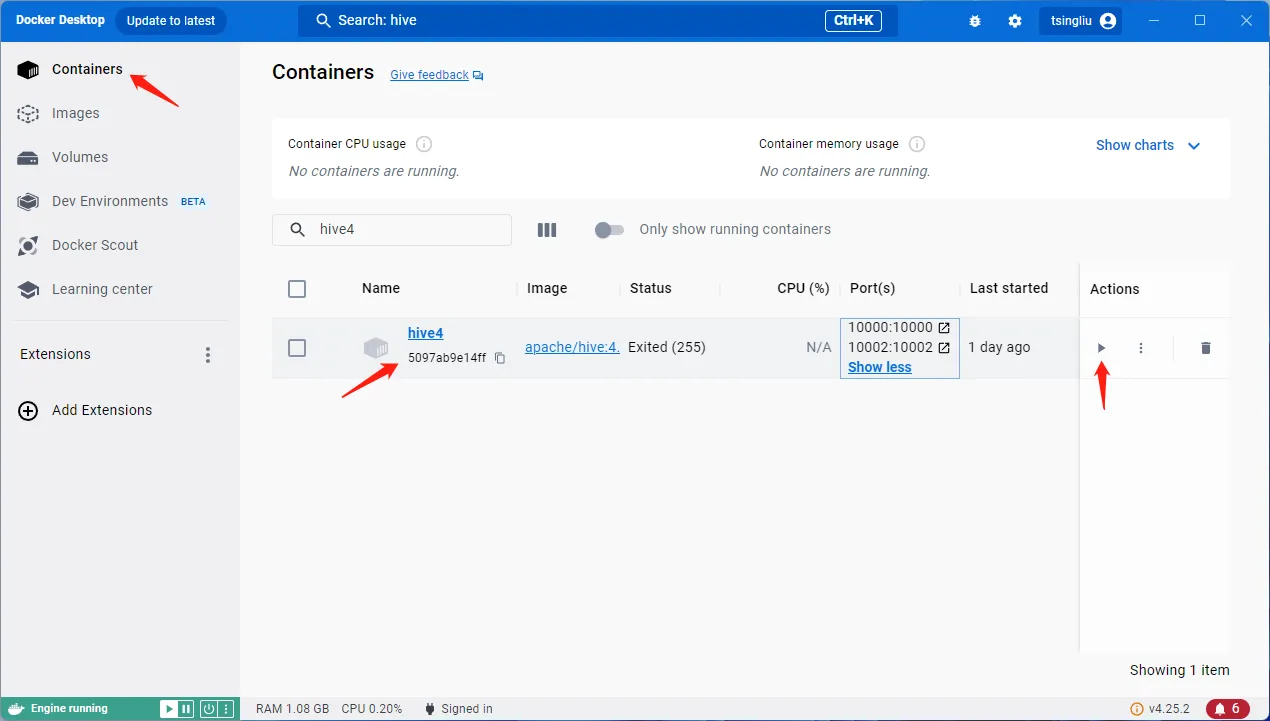Click the CPU 0.20% status text
1270x721 pixels.
[x=372, y=709]
